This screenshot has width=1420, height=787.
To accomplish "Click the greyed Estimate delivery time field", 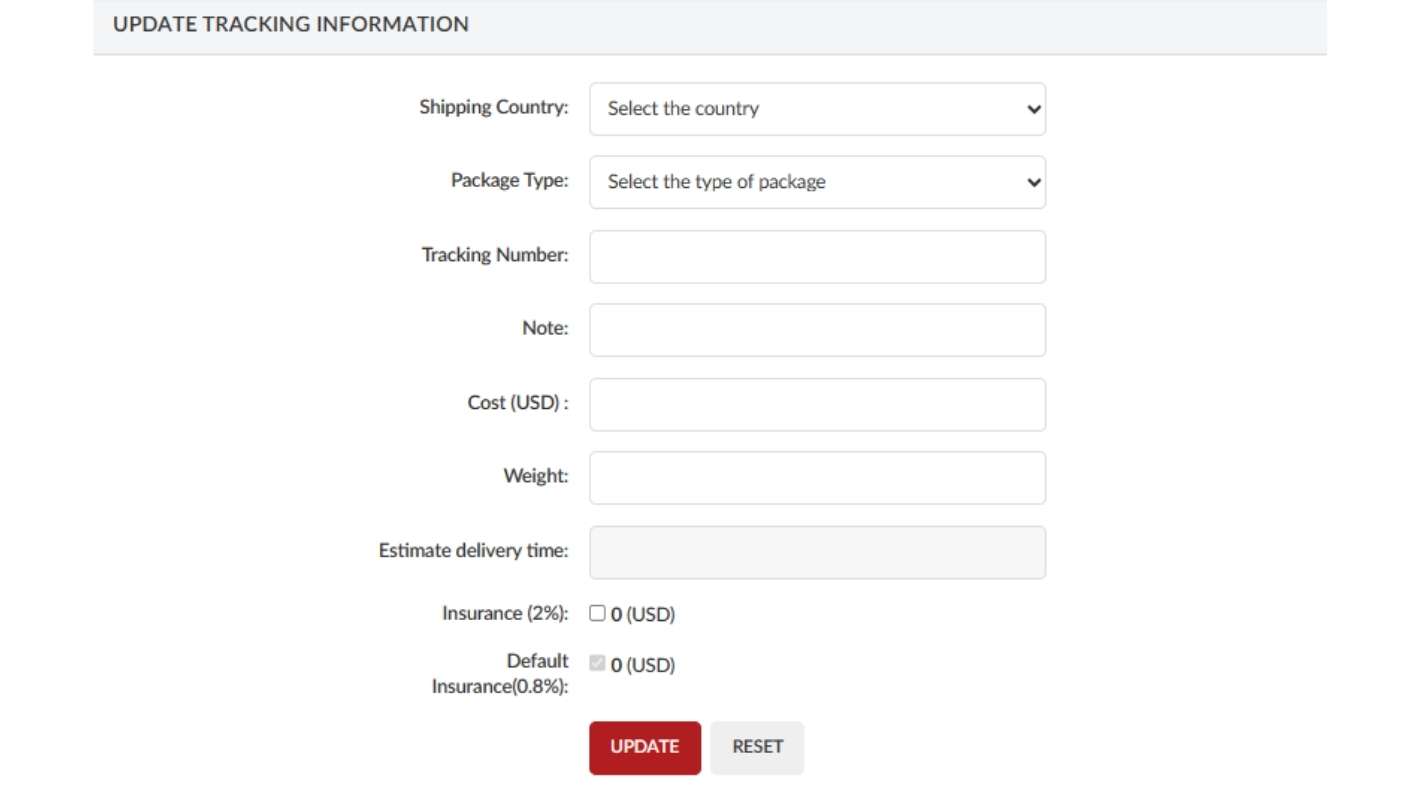I will [x=816, y=552].
